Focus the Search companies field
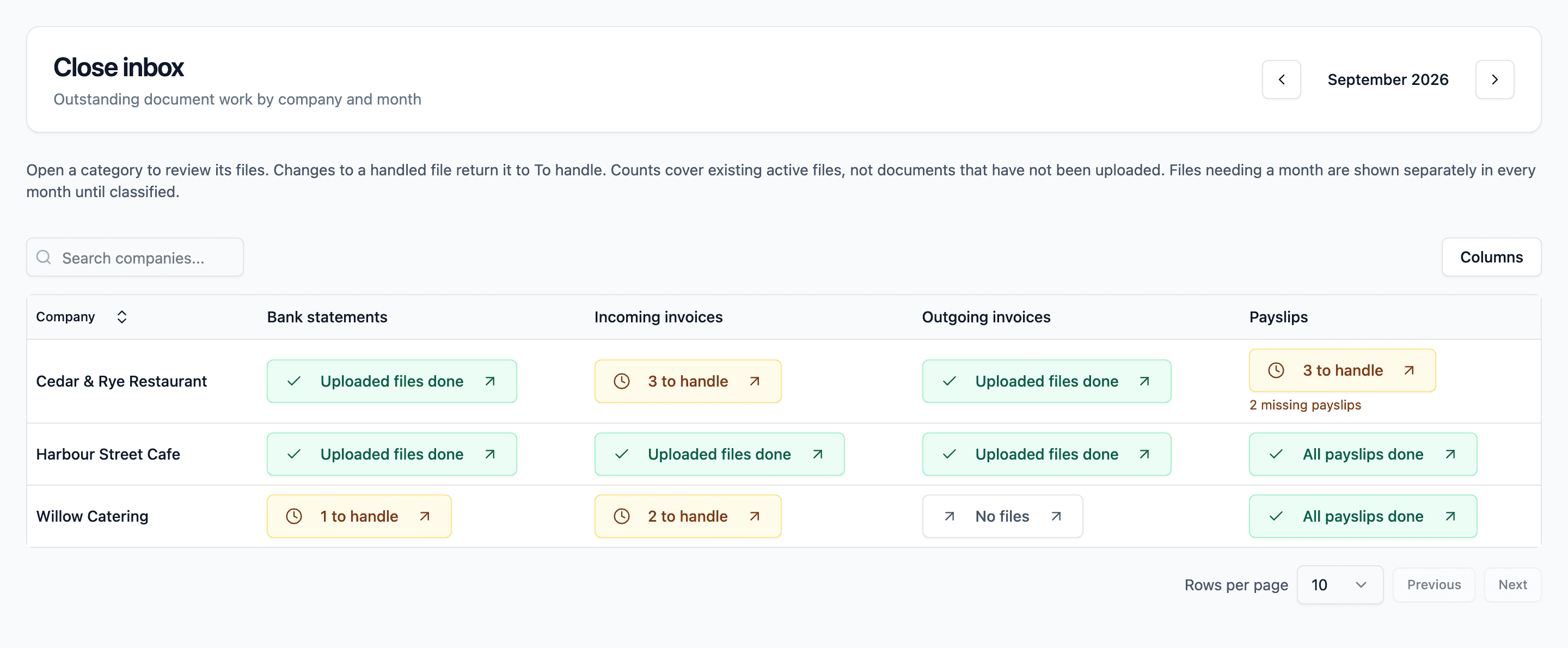Viewport: 1568px width, 648px height. point(134,257)
